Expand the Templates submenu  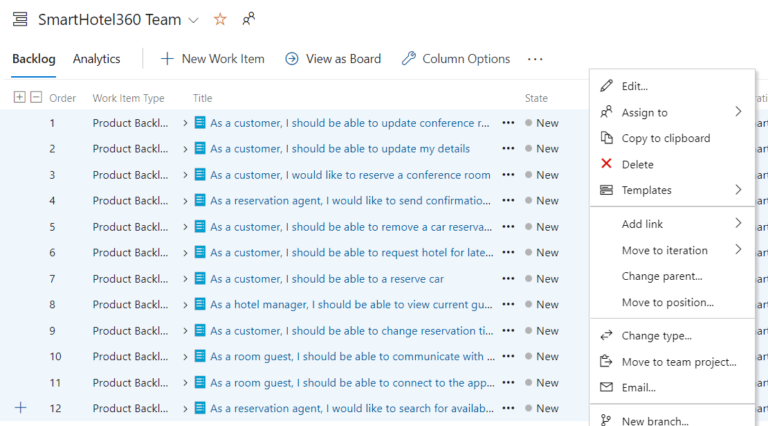[x=738, y=190]
